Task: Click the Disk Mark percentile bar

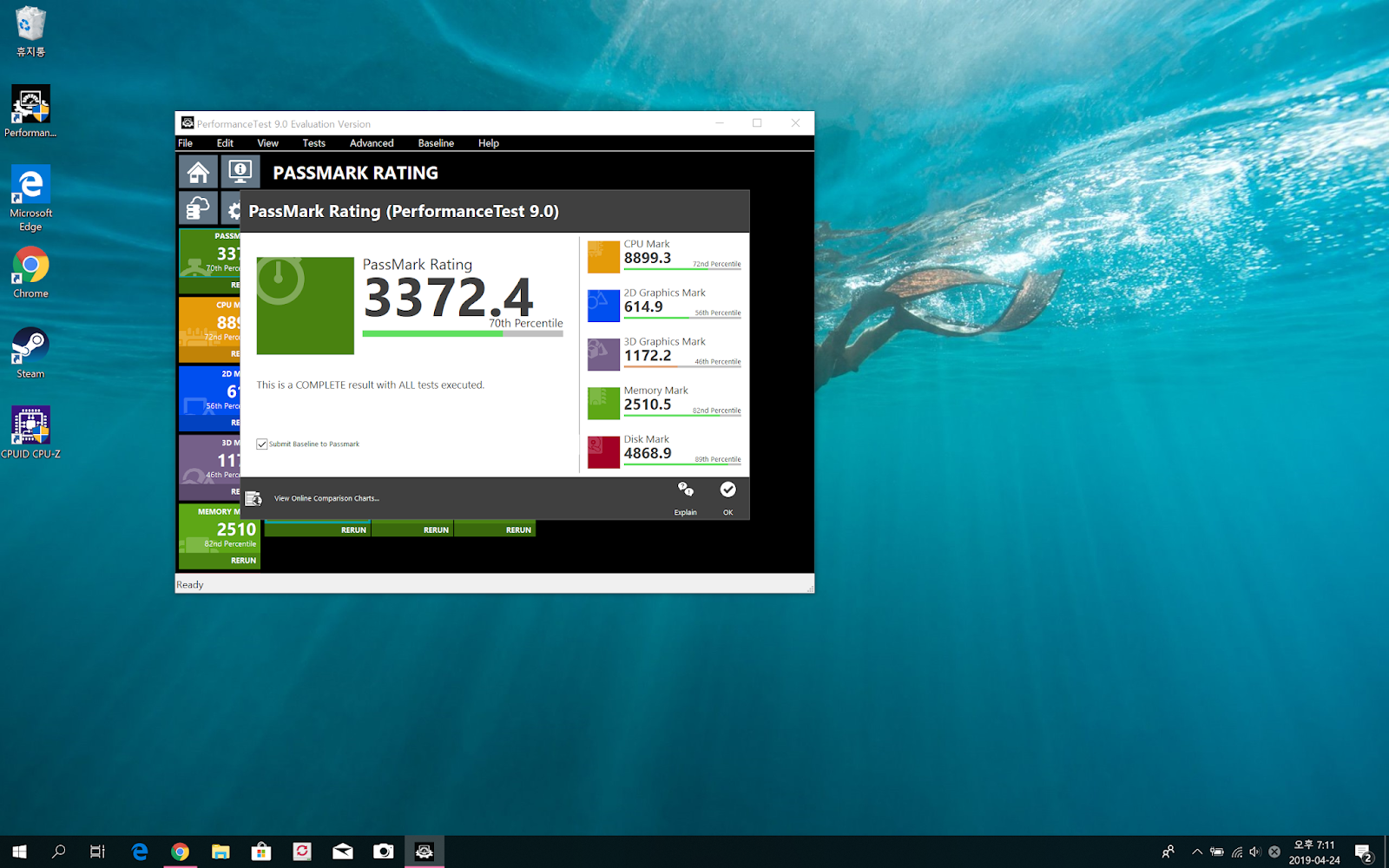Action: tap(682, 464)
